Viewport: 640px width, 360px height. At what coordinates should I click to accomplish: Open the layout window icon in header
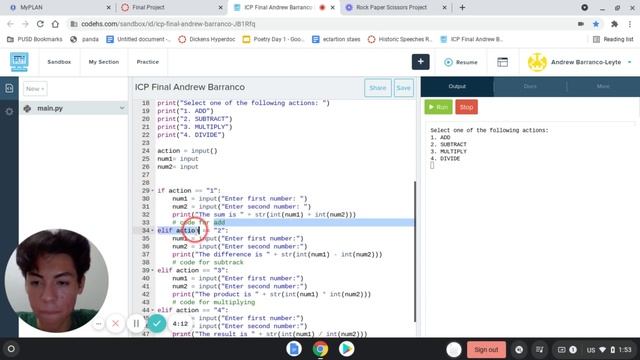[502, 62]
